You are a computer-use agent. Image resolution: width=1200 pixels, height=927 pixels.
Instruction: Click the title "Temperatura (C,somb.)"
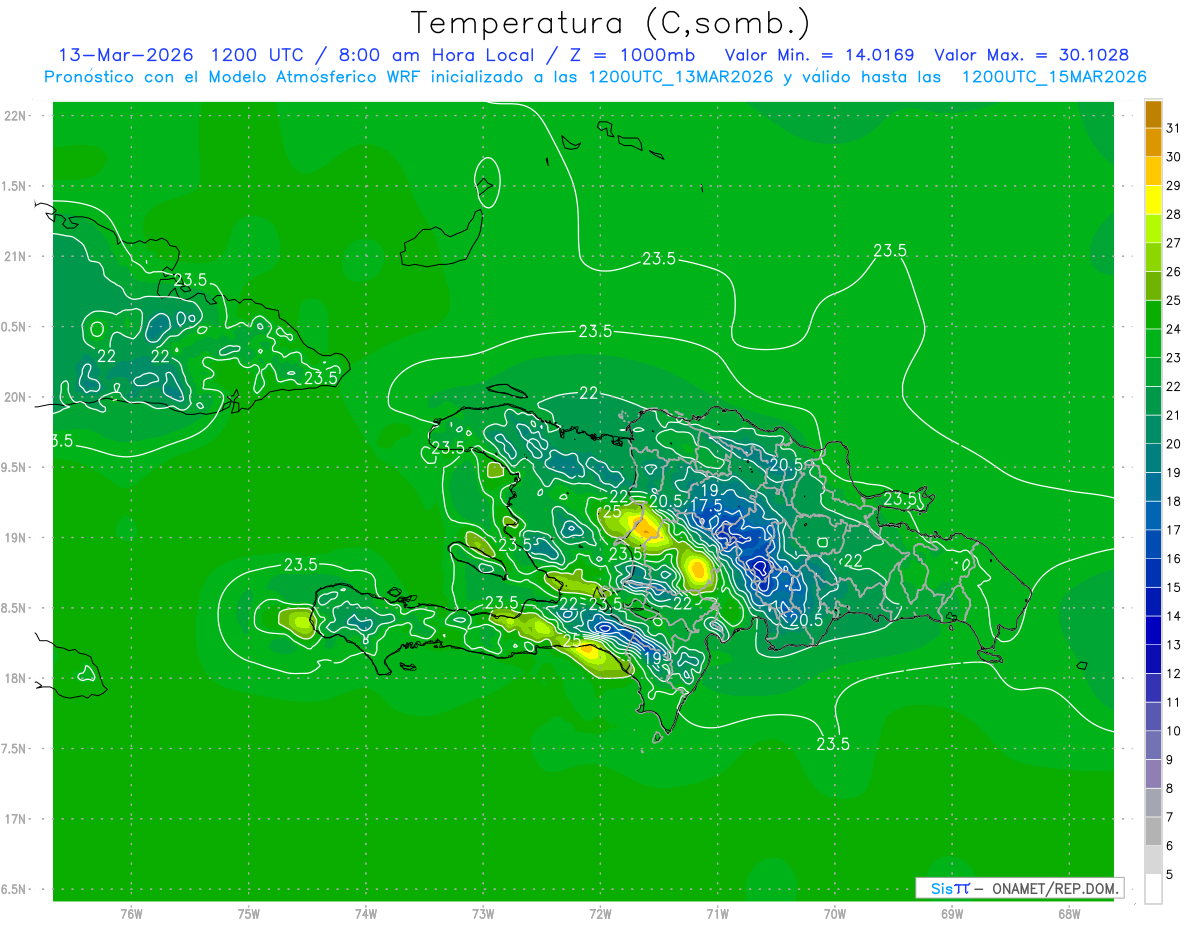(x=610, y=23)
